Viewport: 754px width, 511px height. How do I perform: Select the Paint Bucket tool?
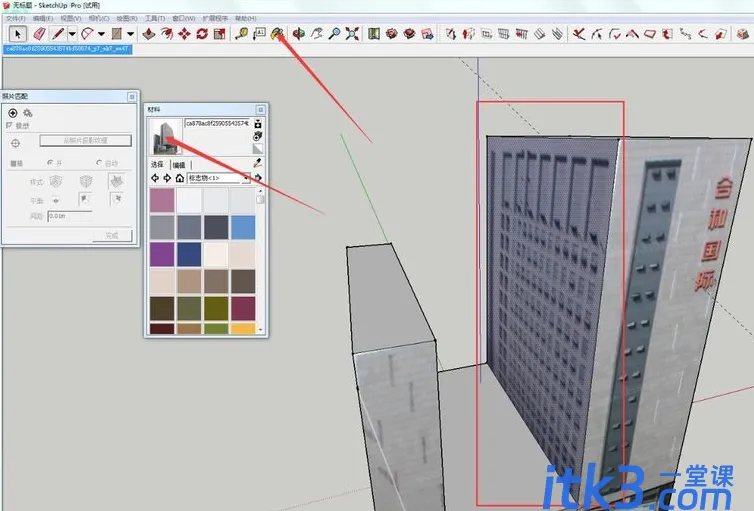tap(277, 34)
